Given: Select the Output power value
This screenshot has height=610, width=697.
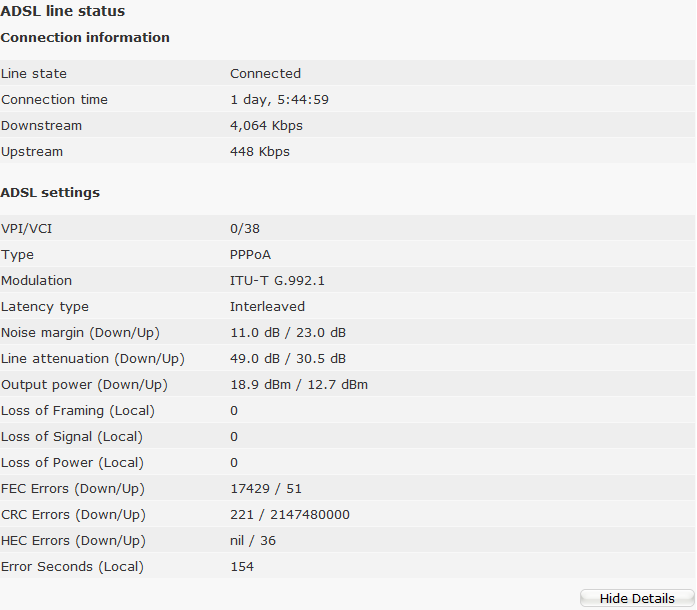Looking at the screenshot, I should (299, 384).
